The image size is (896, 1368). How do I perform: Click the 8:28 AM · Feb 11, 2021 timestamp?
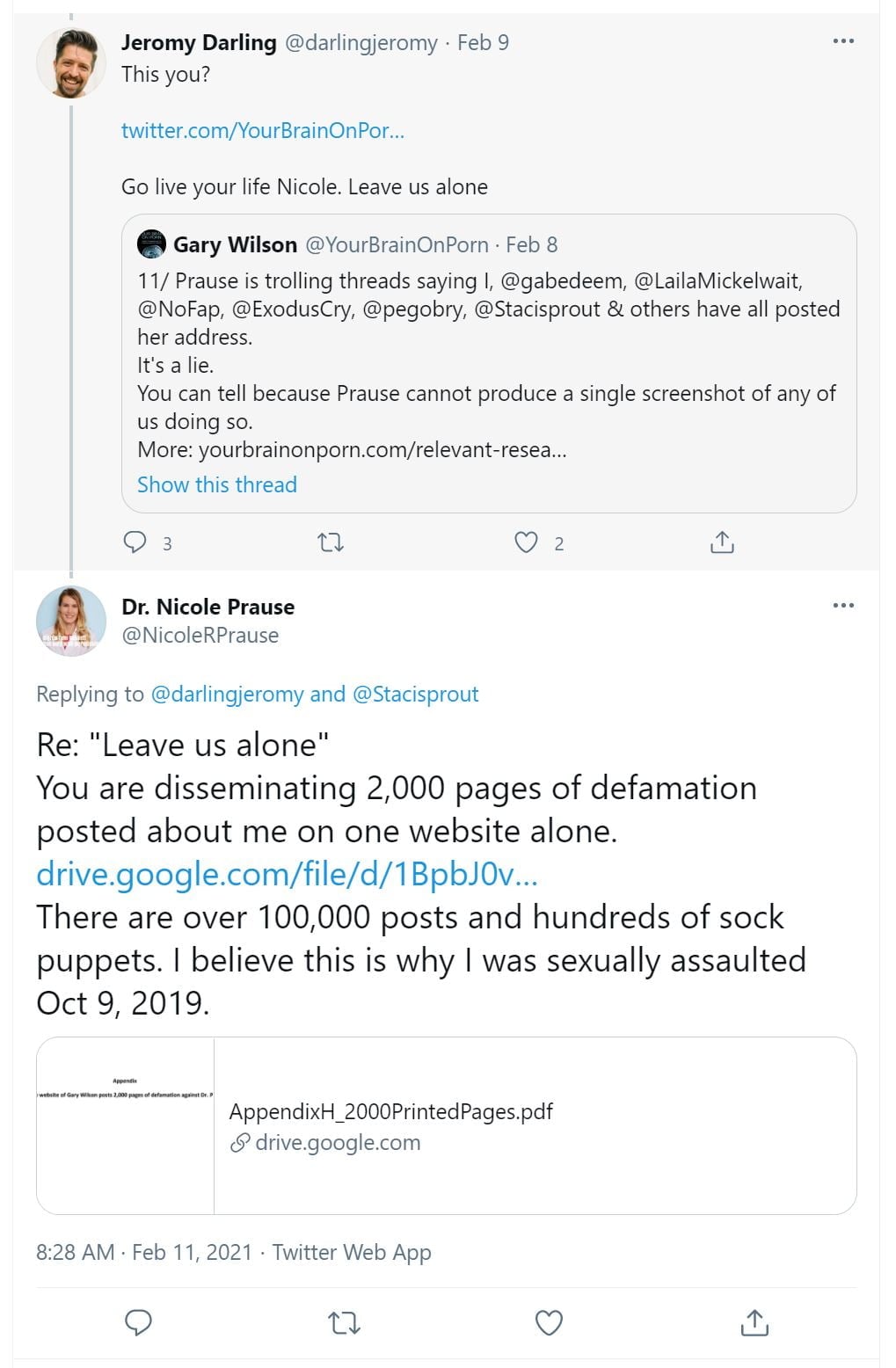tap(143, 1252)
